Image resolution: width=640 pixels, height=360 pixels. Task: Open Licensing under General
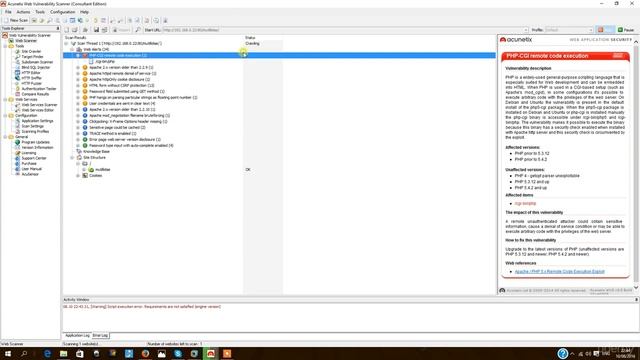tap(29, 153)
